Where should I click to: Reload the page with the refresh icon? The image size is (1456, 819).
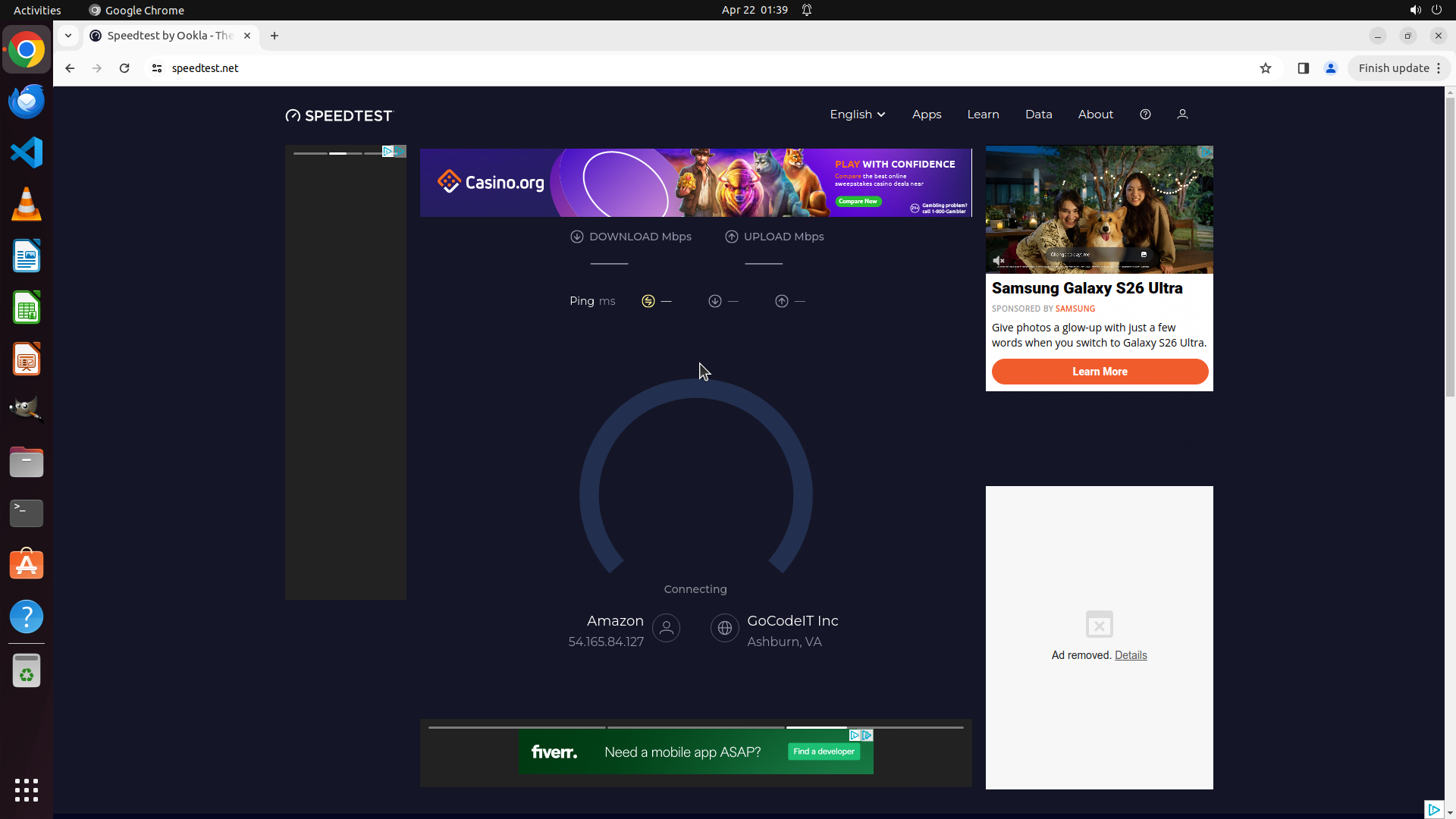pyautogui.click(x=124, y=68)
